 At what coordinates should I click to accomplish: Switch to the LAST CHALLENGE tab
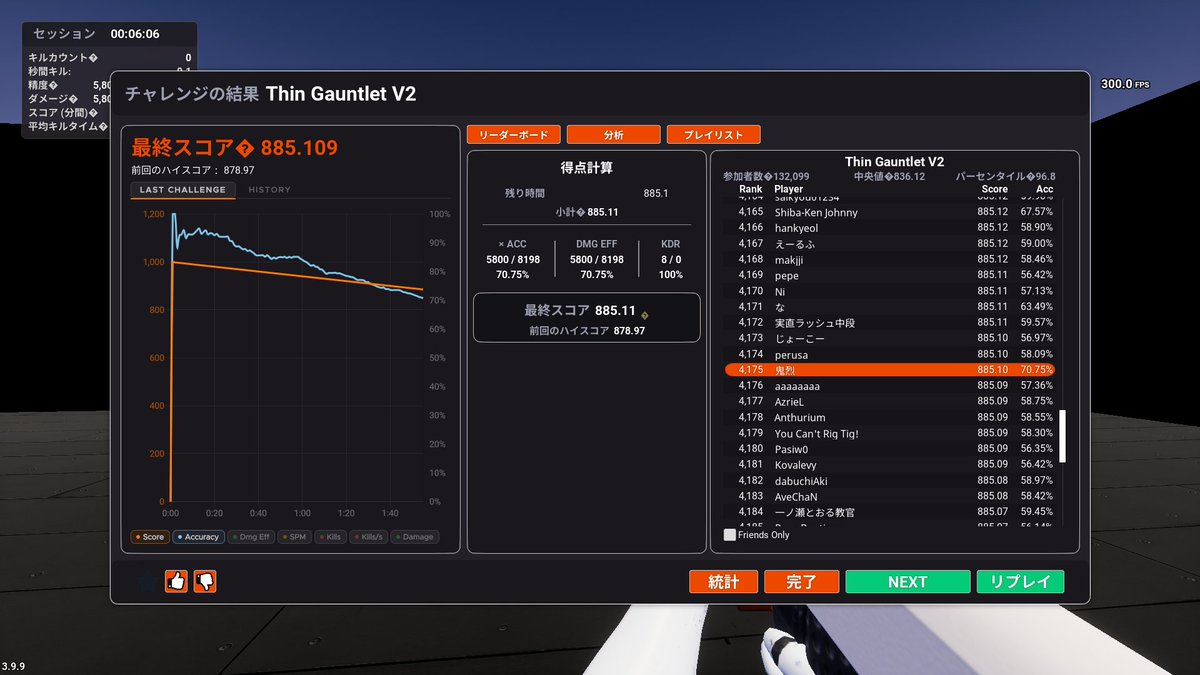[x=183, y=190]
